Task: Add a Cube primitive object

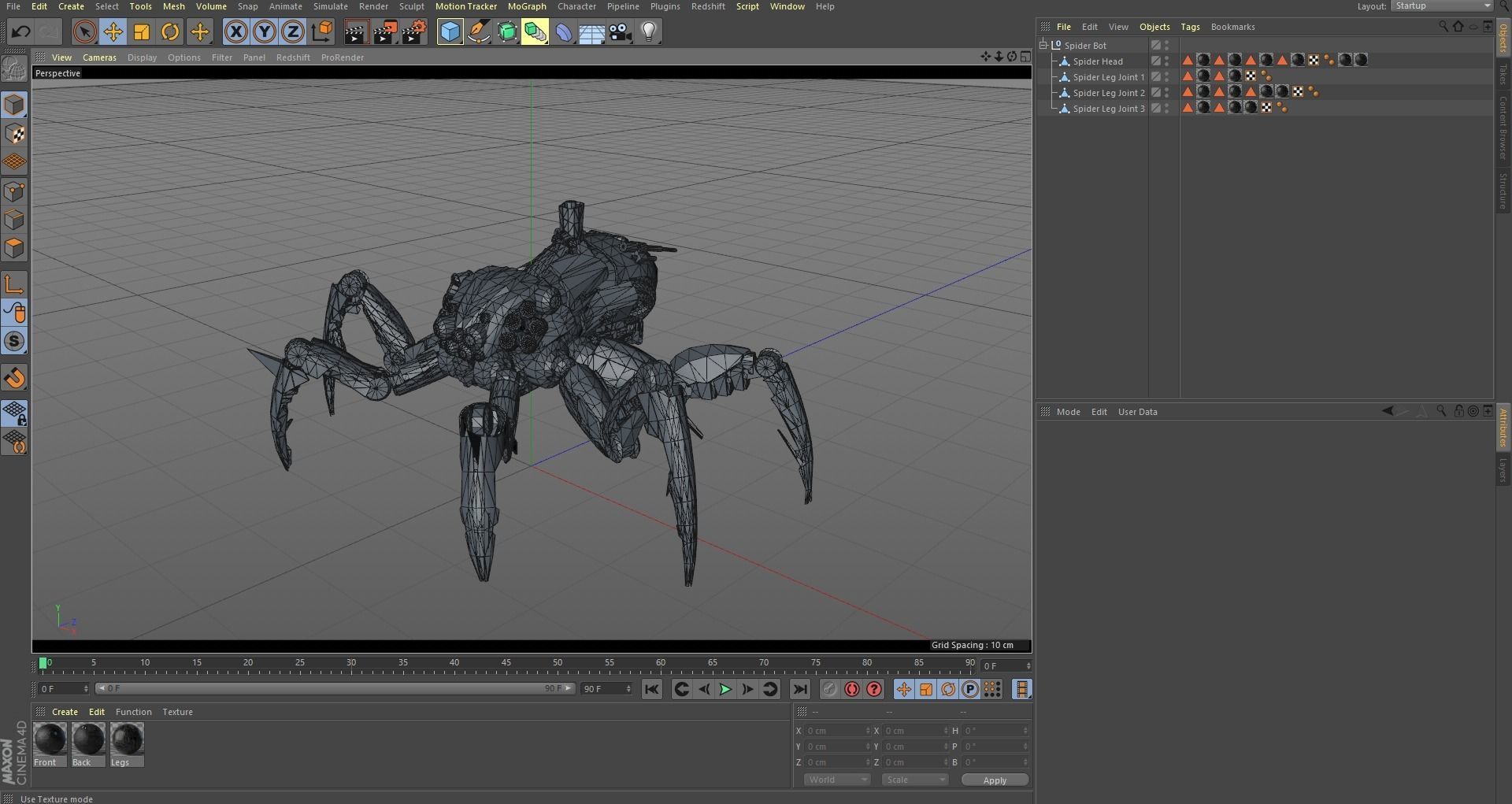Action: click(450, 32)
